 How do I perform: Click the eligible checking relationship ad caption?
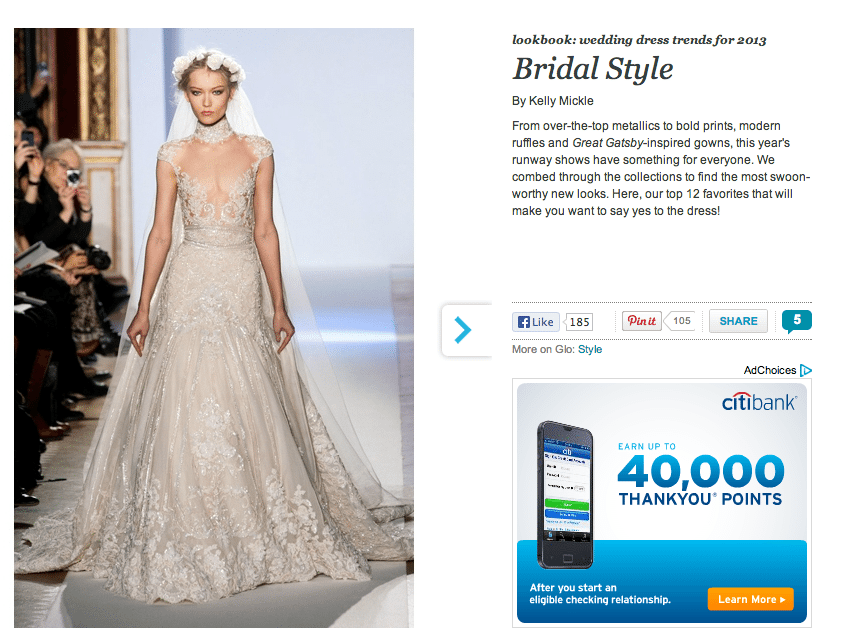click(600, 593)
